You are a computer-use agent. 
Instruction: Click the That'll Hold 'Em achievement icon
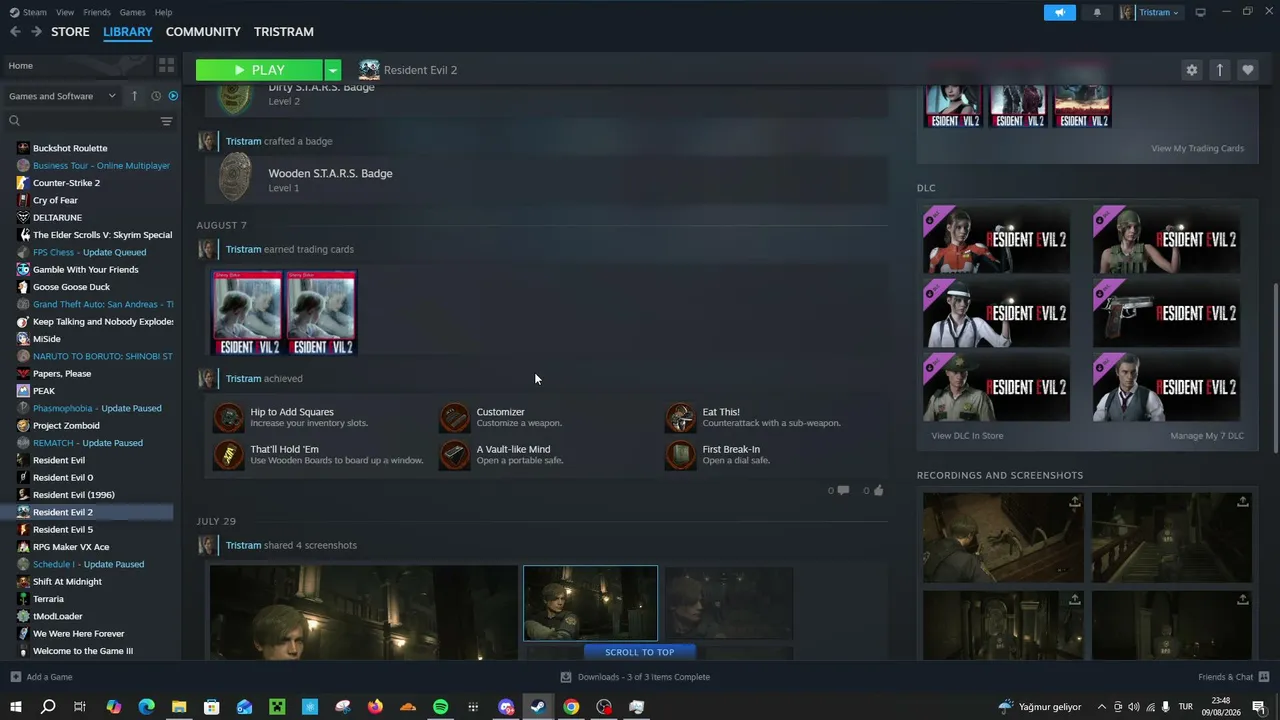pyautogui.click(x=229, y=455)
